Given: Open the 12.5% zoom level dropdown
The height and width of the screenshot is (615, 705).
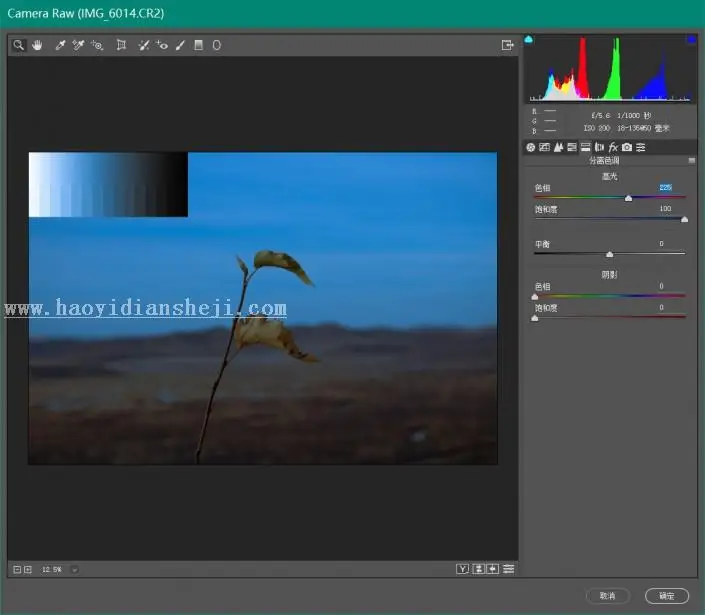Looking at the screenshot, I should (75, 570).
